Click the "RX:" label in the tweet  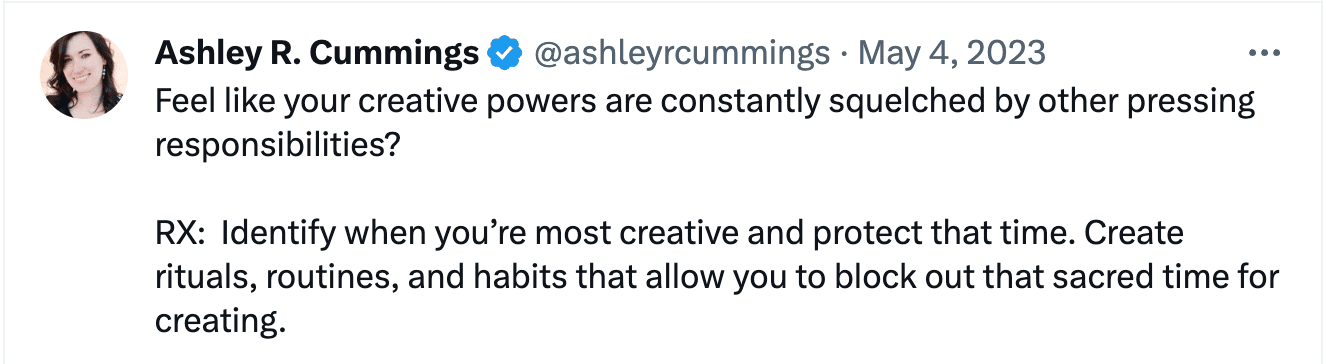tap(181, 234)
